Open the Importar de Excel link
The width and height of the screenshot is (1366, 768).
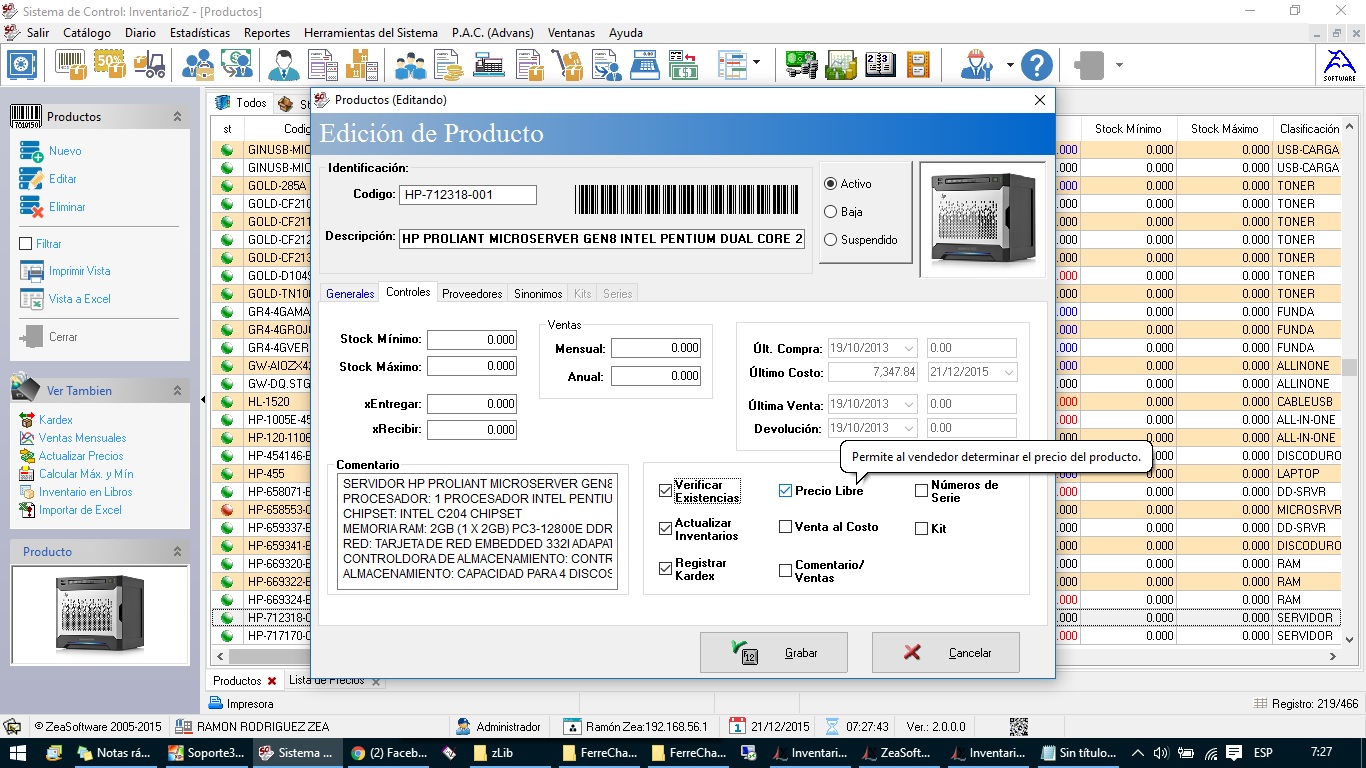point(80,510)
